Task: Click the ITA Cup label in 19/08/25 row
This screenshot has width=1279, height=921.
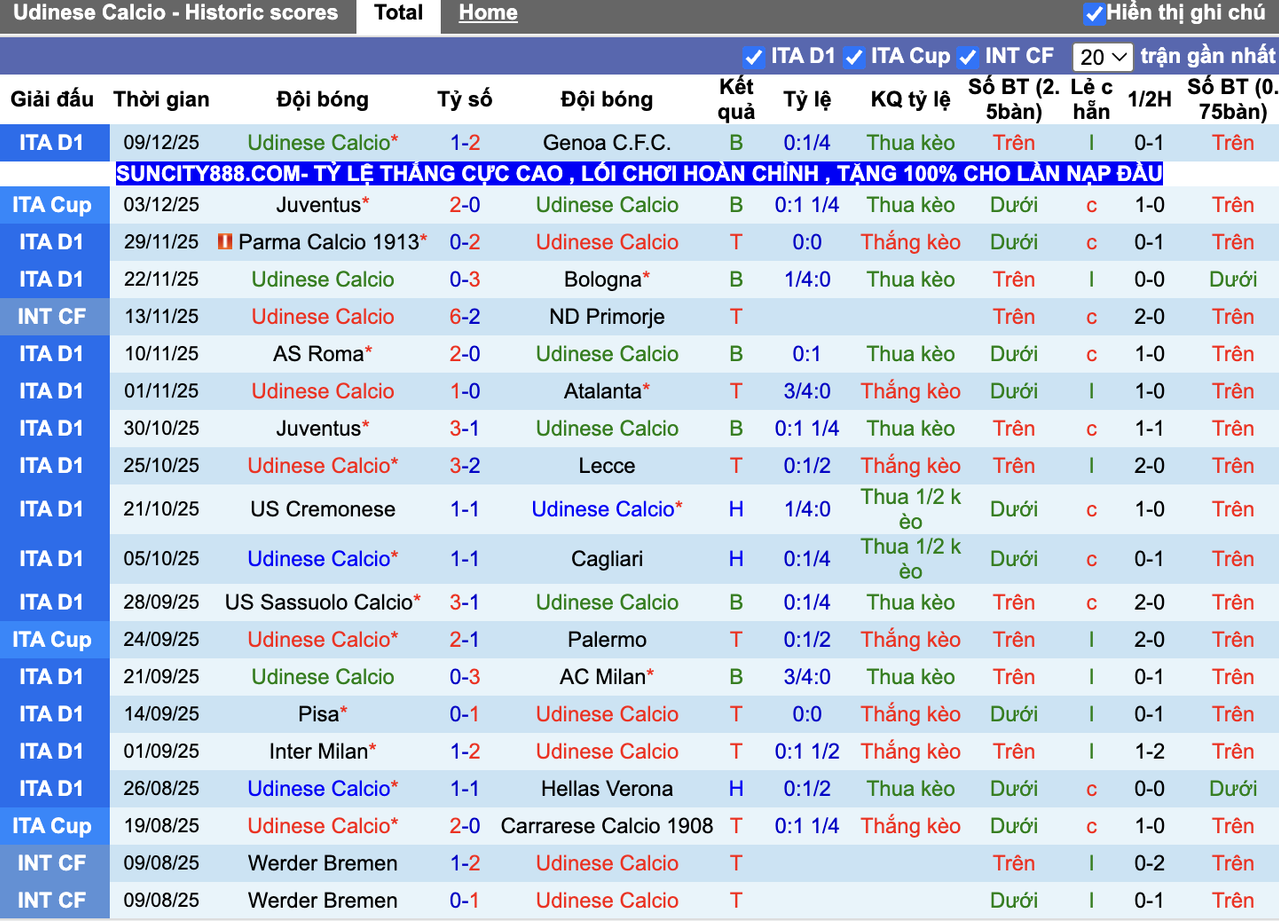Action: [51, 826]
